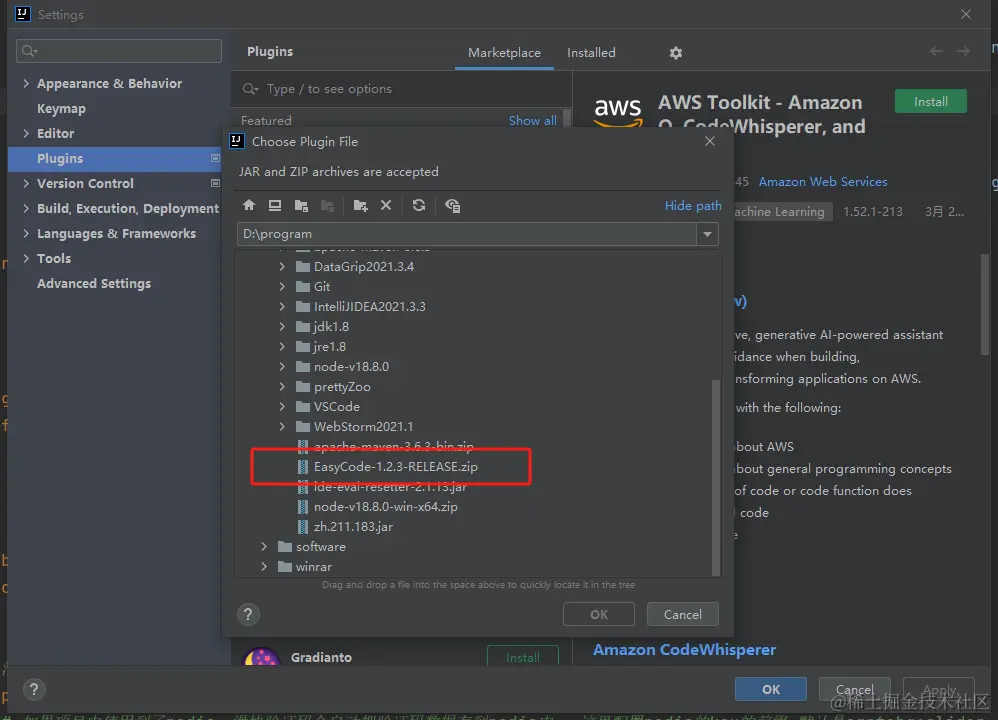Select Plugins in settings sidebar
The height and width of the screenshot is (720, 998).
pyautogui.click(x=115, y=159)
